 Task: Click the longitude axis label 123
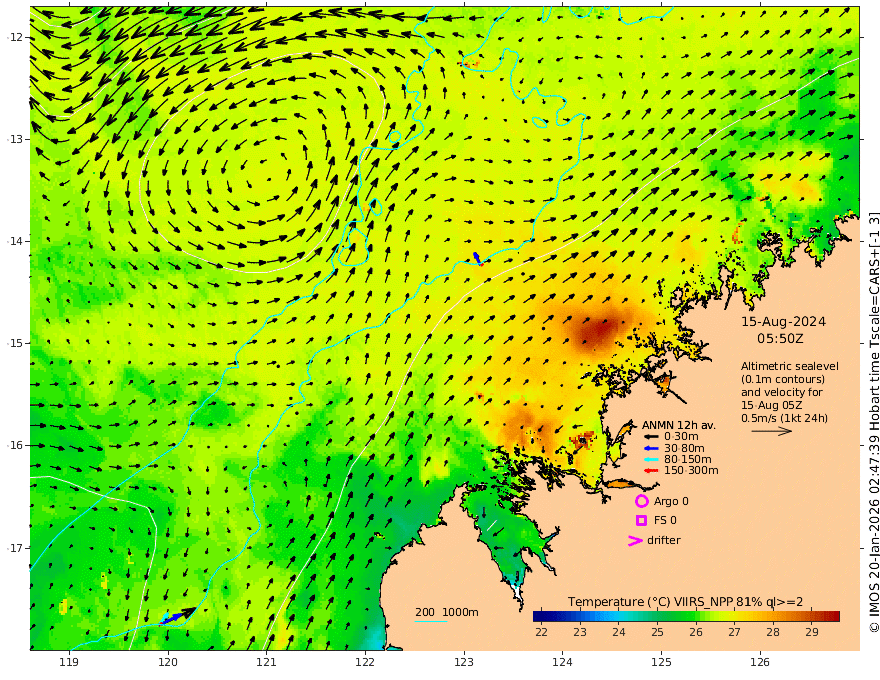[x=464, y=662]
